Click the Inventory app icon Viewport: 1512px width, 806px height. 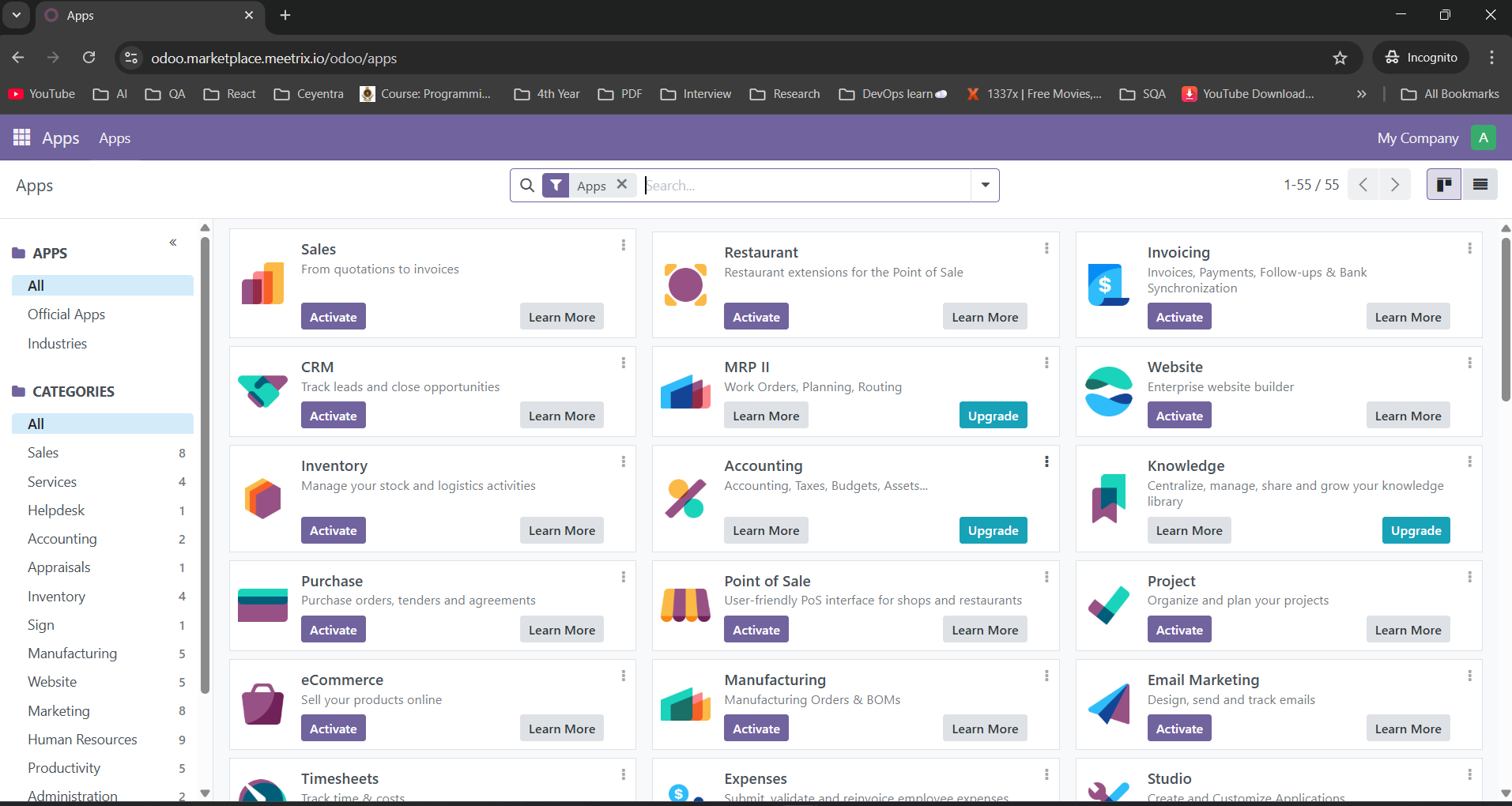coord(262,498)
